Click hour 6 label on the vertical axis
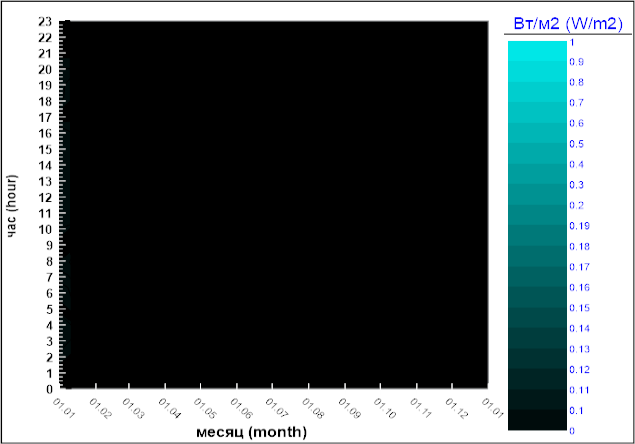 (x=48, y=293)
